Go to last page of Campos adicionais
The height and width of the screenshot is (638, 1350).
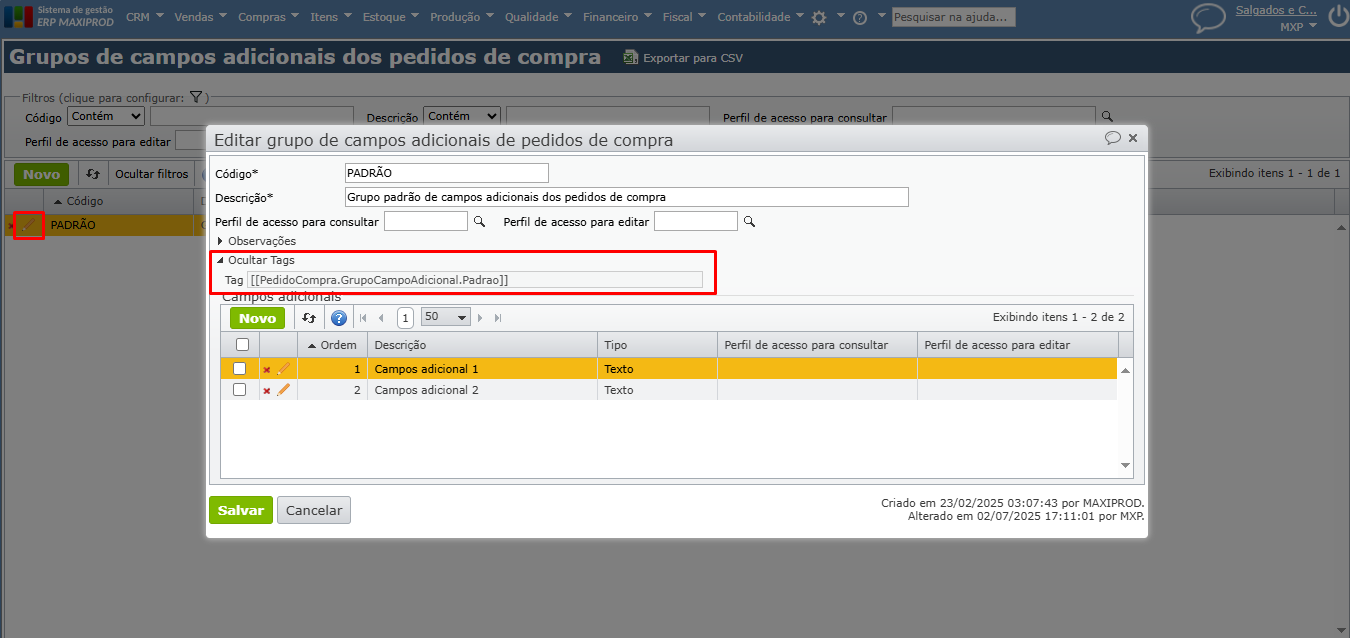pos(498,318)
